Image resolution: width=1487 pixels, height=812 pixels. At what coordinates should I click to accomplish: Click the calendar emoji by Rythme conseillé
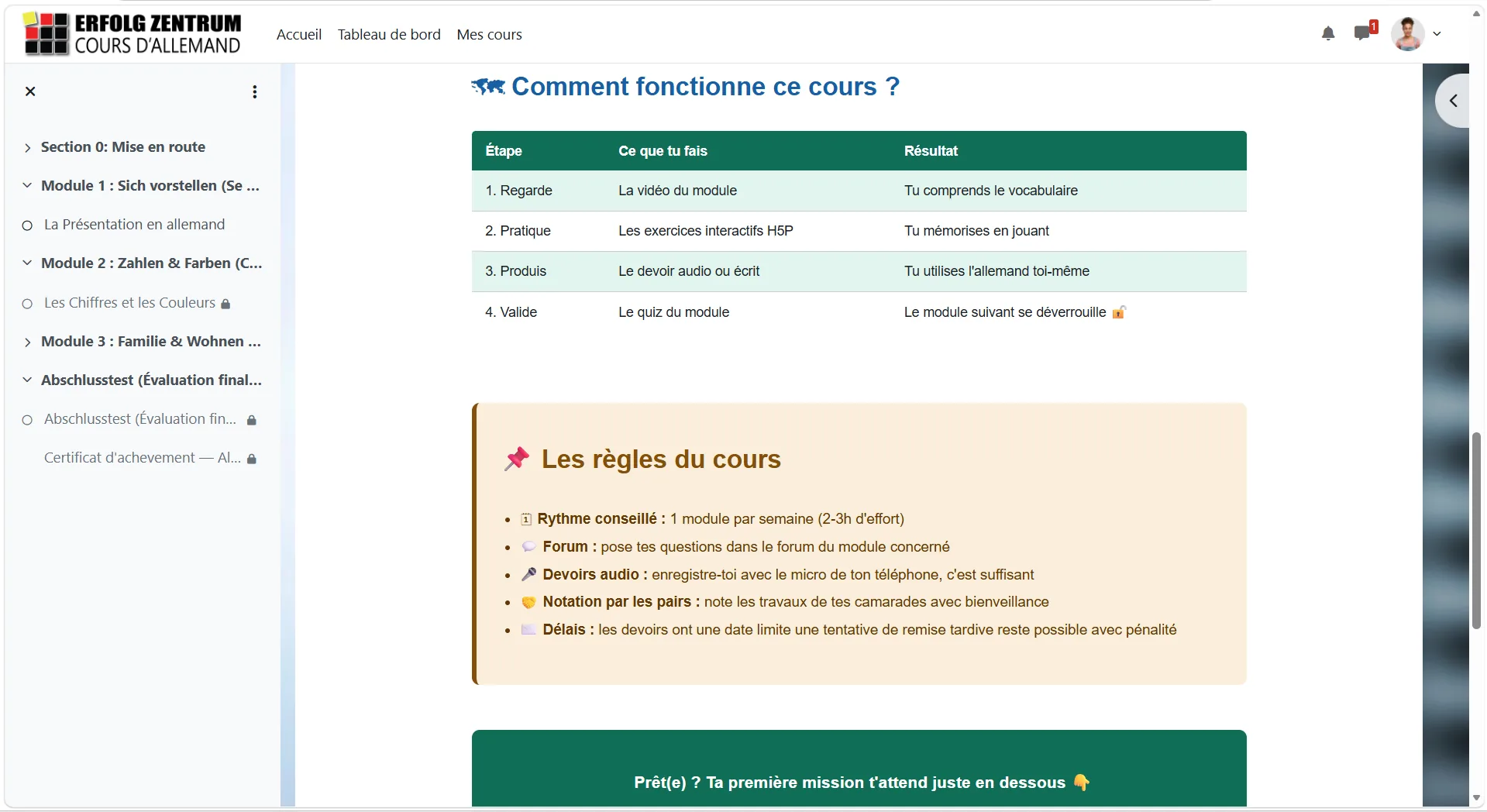526,519
